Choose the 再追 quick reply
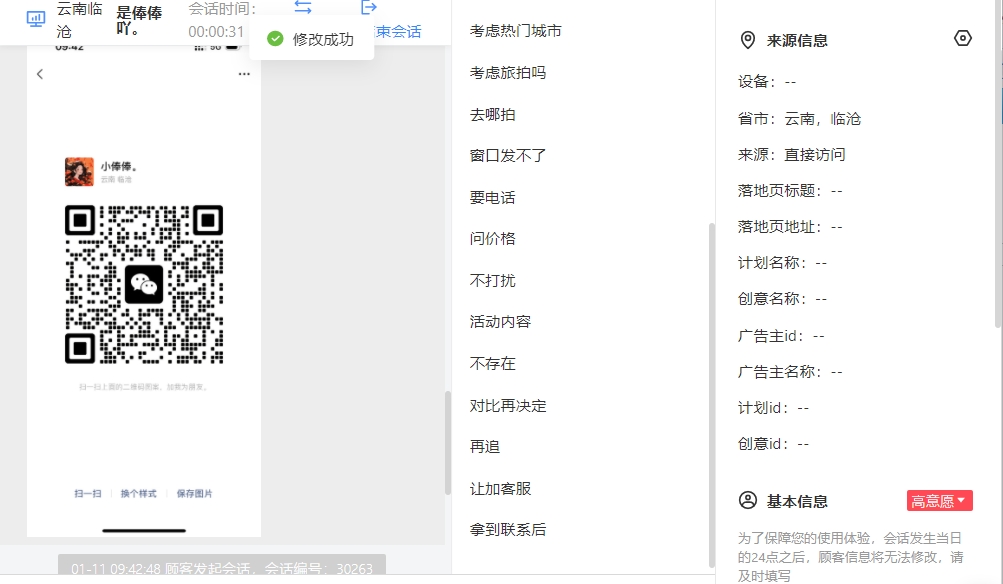1003x584 pixels. coord(485,446)
